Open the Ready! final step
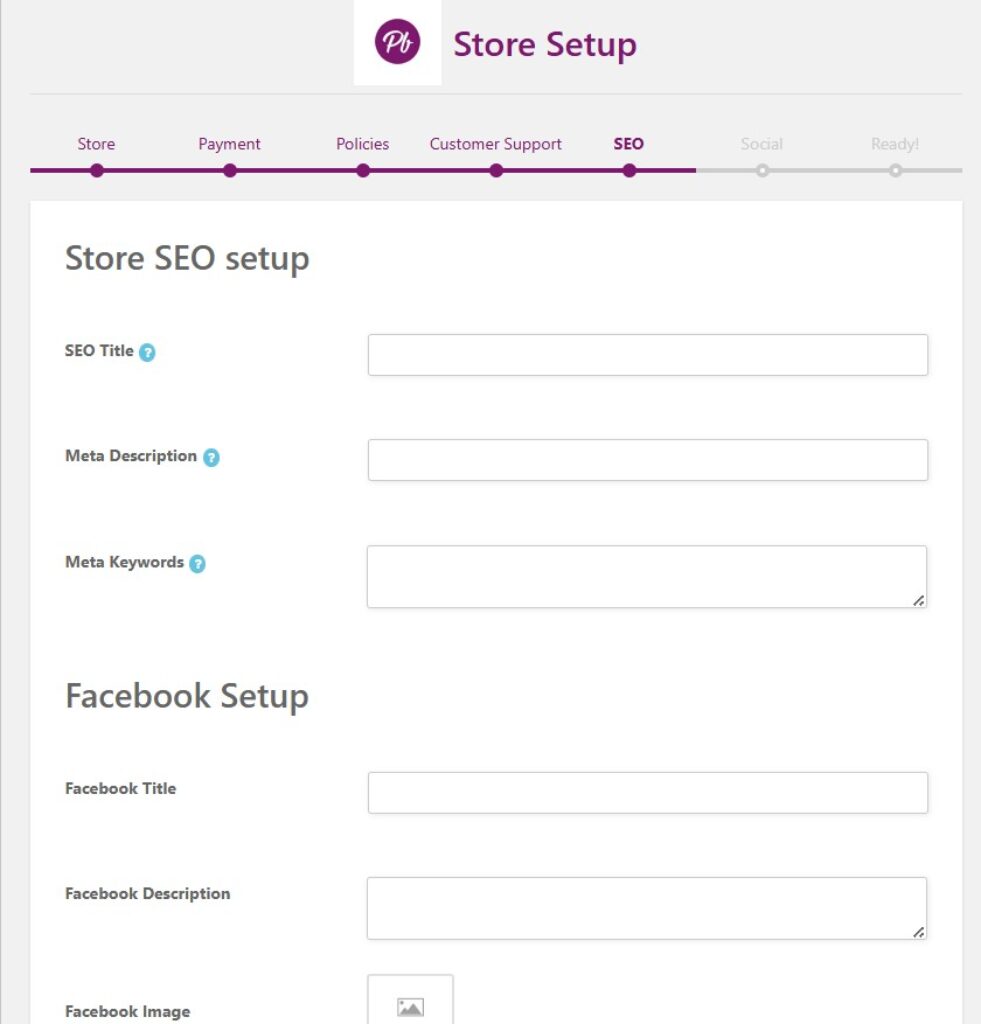Viewport: 981px width, 1024px height. (x=894, y=144)
